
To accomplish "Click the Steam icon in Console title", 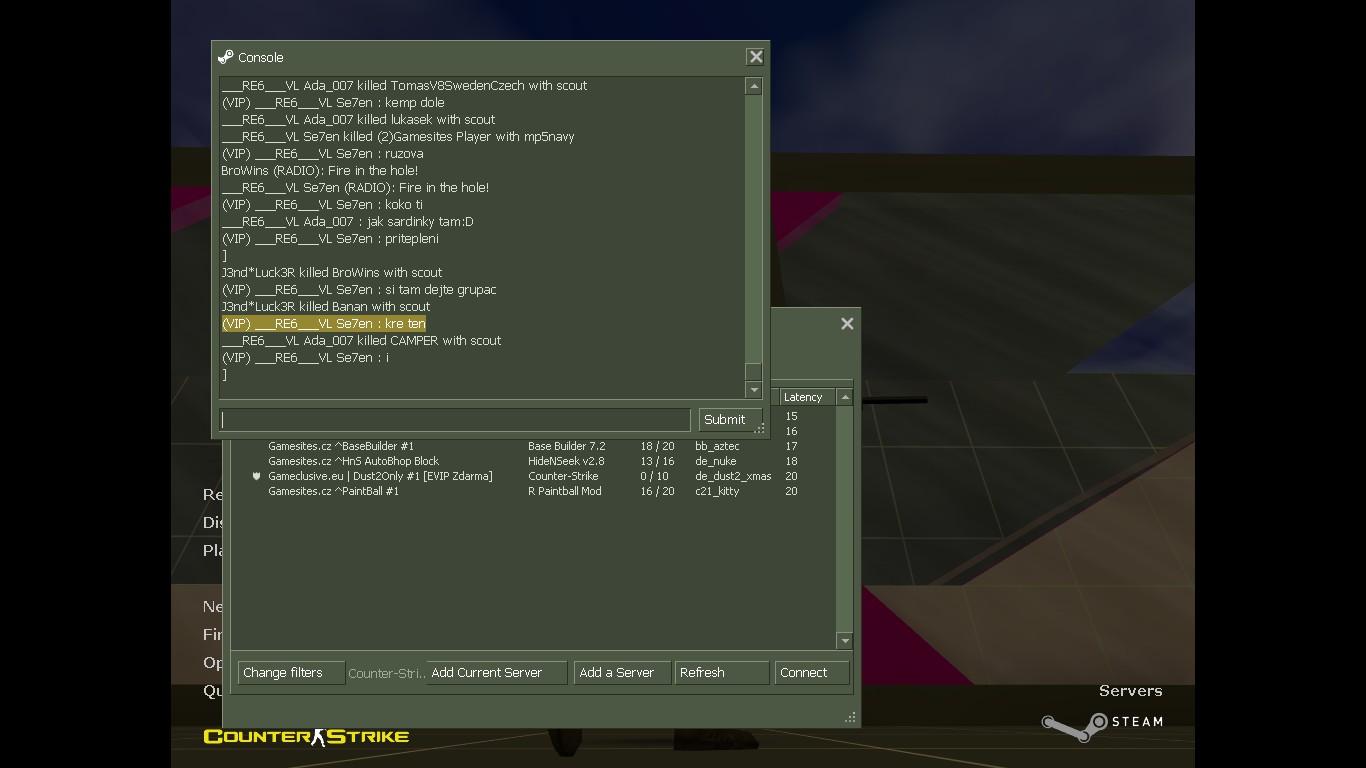I will tap(226, 57).
